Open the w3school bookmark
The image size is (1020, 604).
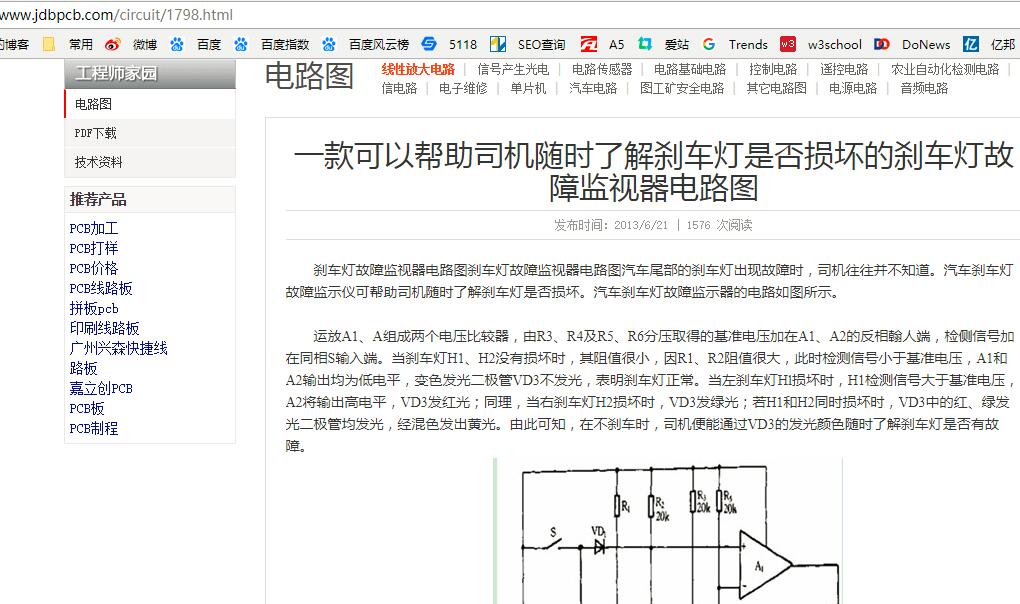[x=821, y=44]
